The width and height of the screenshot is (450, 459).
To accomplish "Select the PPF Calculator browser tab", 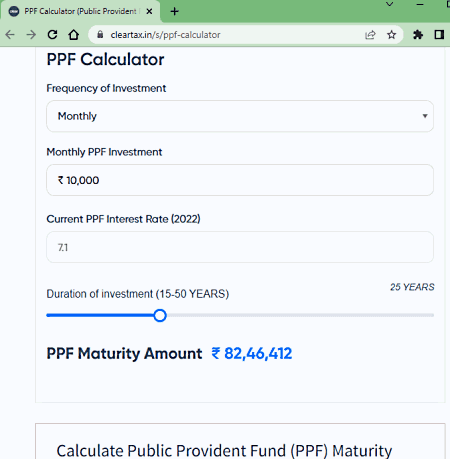I will [x=80, y=12].
